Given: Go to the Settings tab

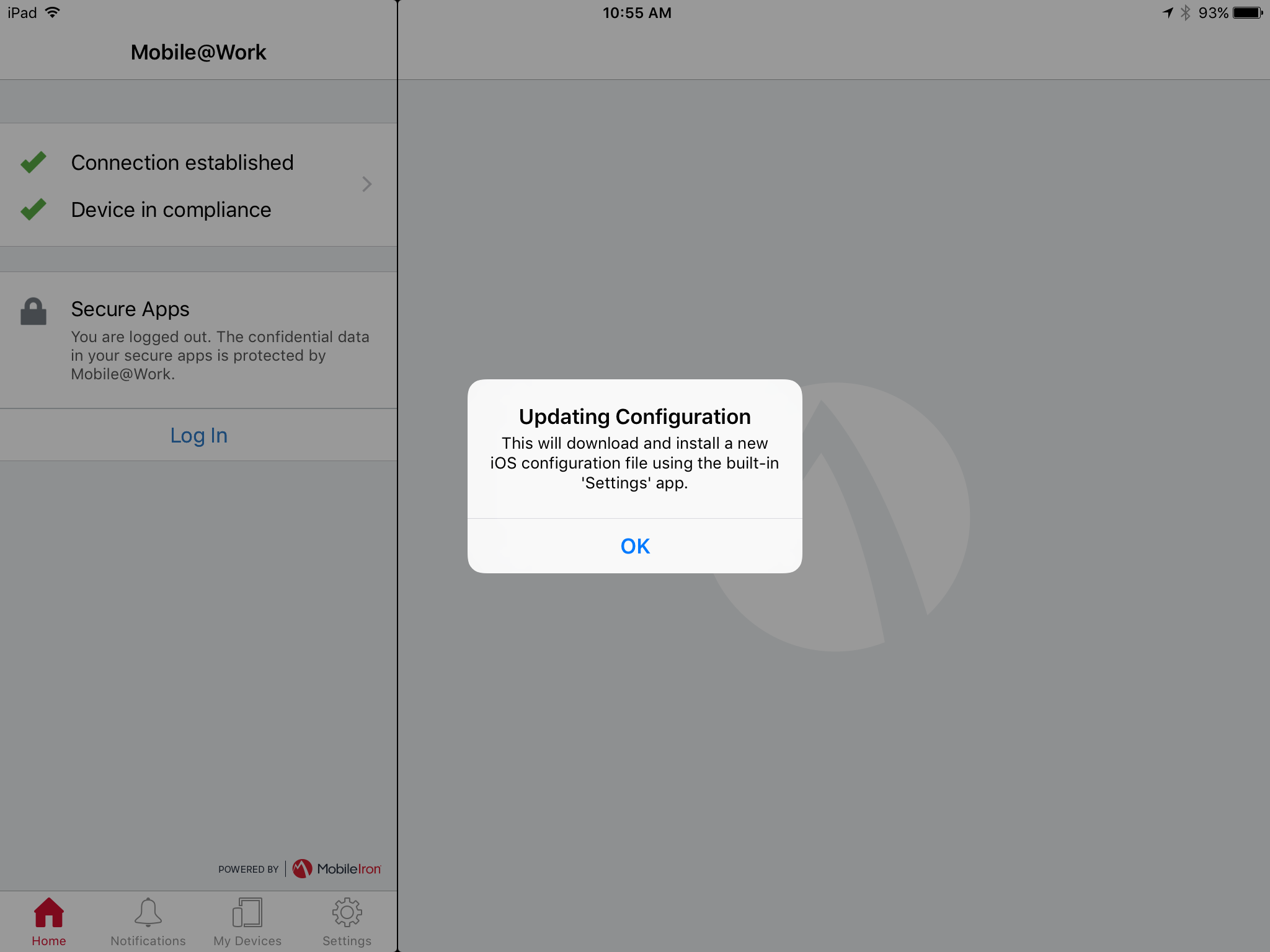Looking at the screenshot, I should (x=347, y=922).
